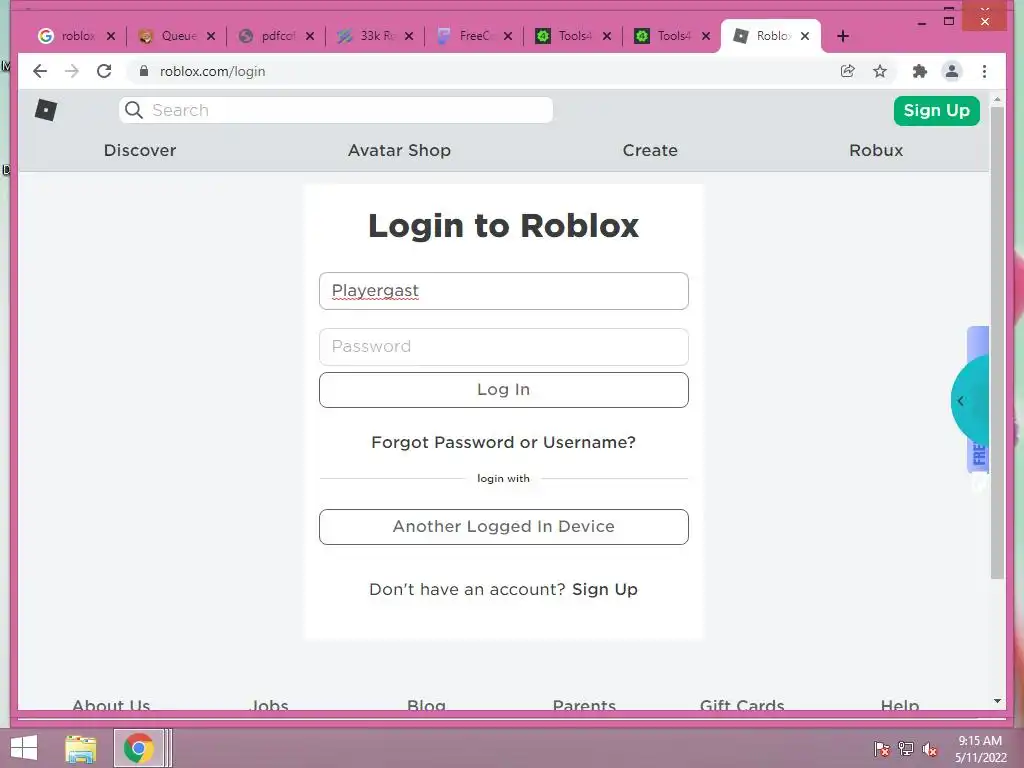Click the taskbar clock
Image resolution: width=1024 pixels, height=768 pixels.
pyautogui.click(x=980, y=749)
